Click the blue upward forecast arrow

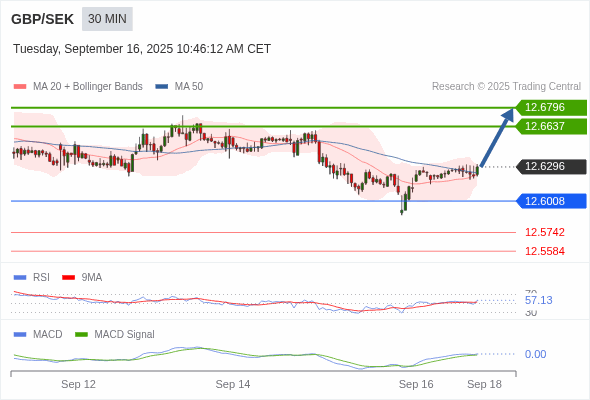[497, 137]
